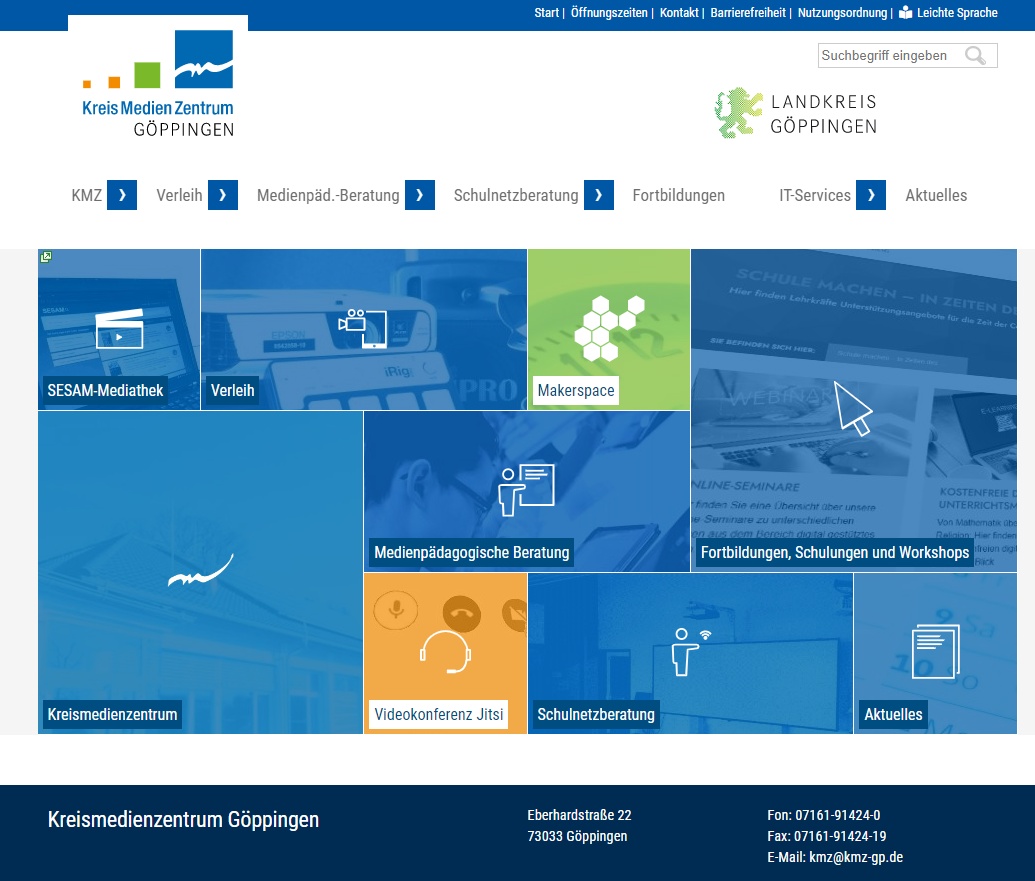Click the Verleih camera and tablet icon

[x=363, y=329]
